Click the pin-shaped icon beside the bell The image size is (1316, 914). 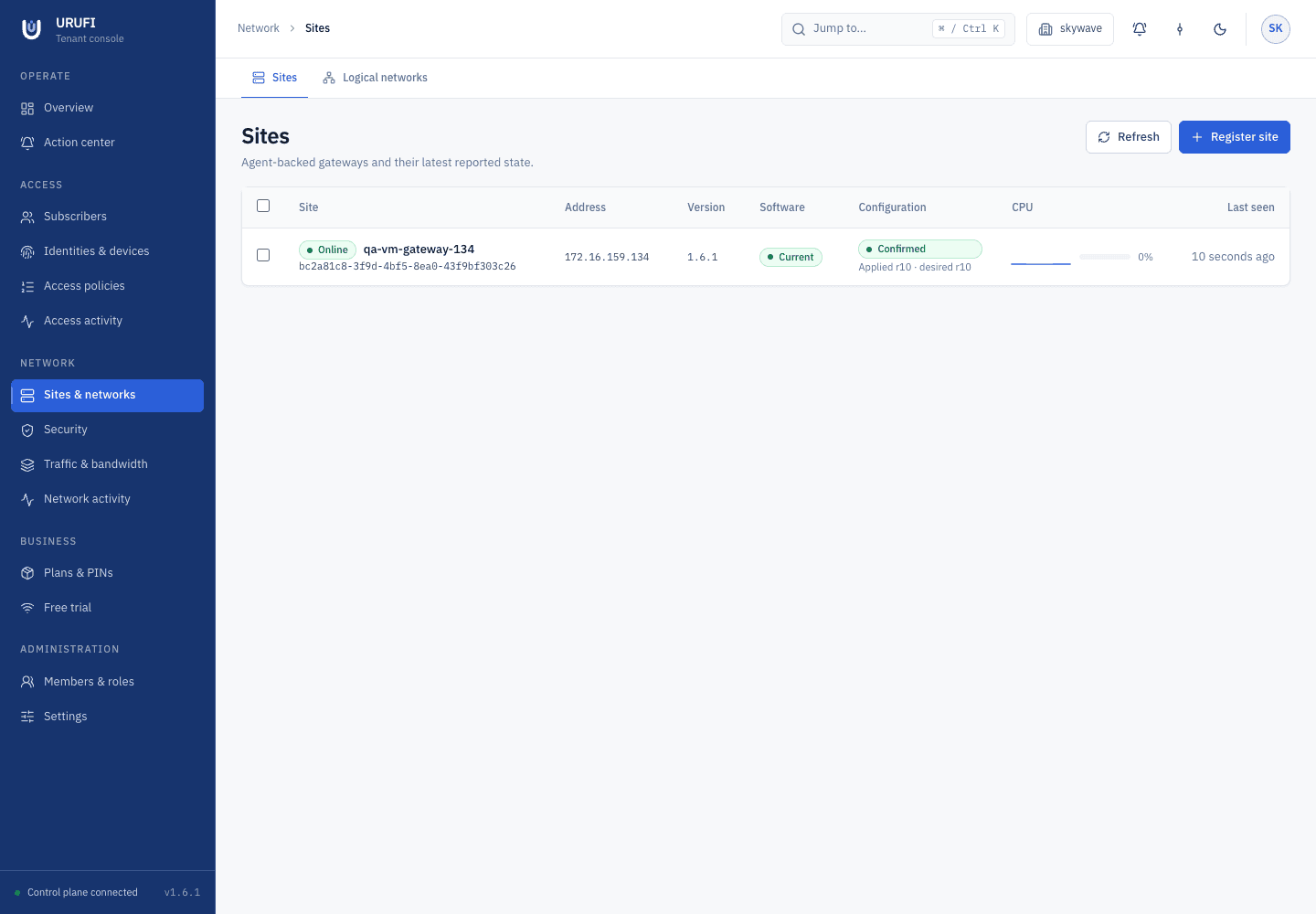point(1180,29)
